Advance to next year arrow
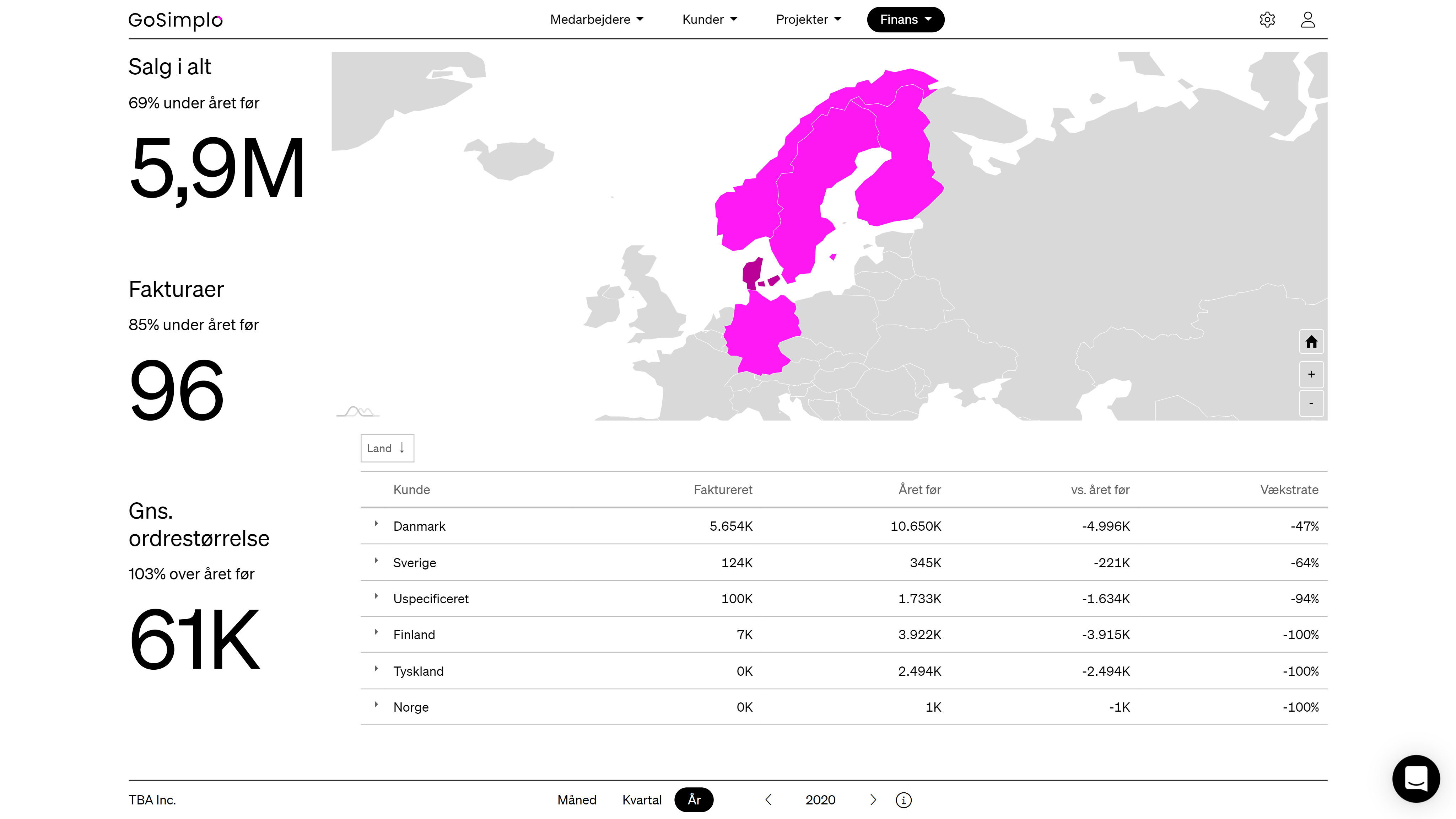Screen dimensions: 1456x819 click(x=873, y=800)
